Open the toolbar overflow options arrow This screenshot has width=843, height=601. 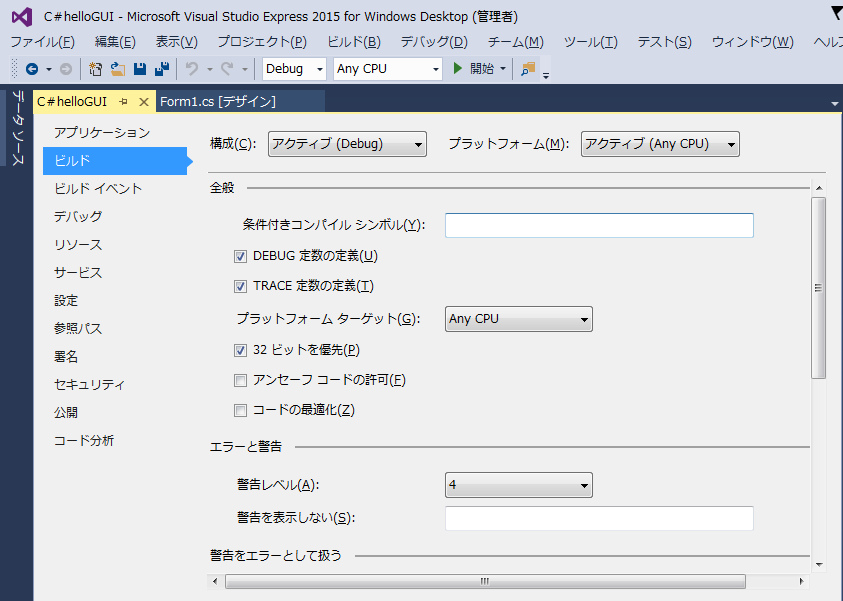click(546, 76)
